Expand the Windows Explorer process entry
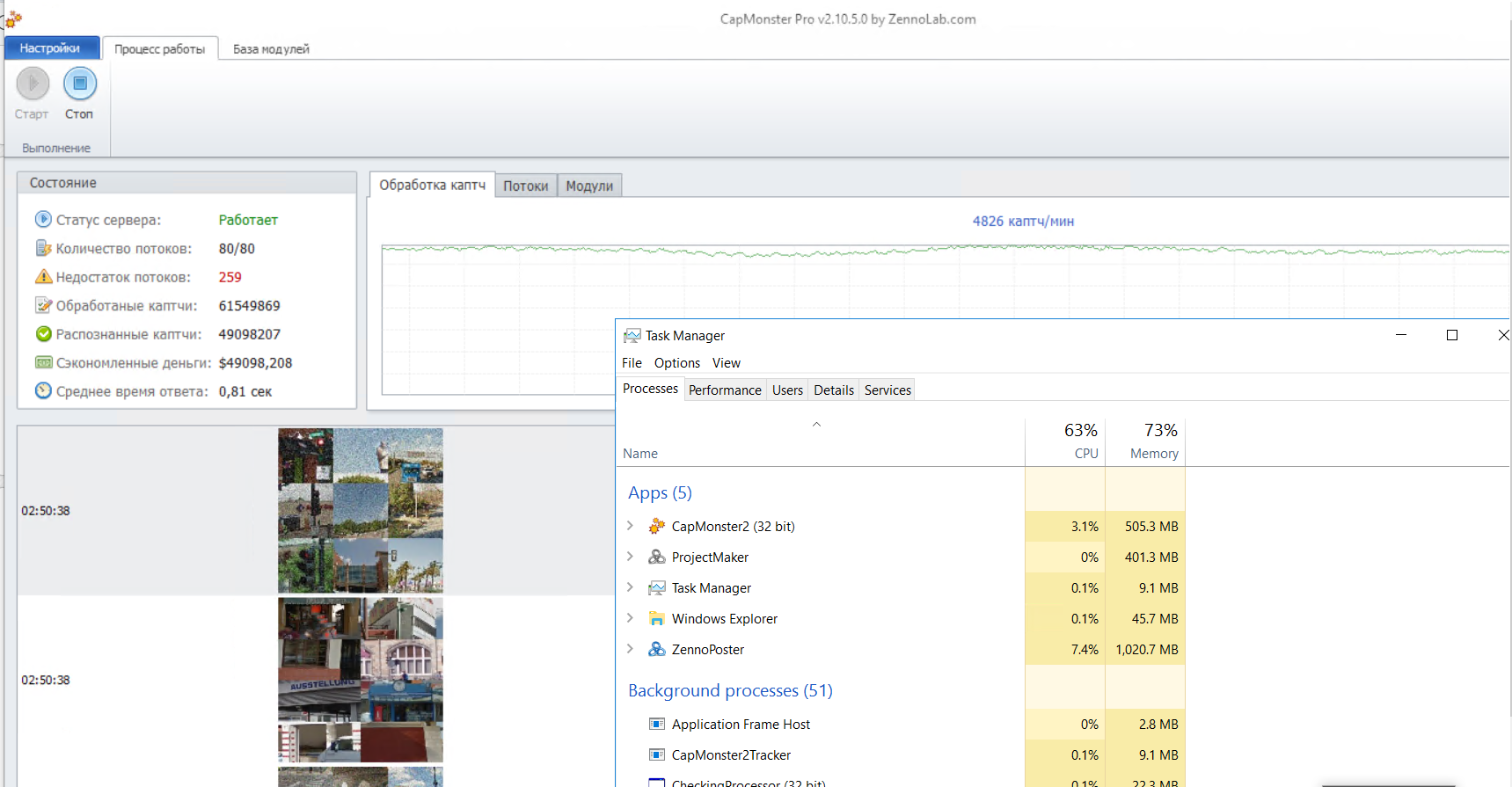Viewport: 1512px width, 787px height. point(630,618)
